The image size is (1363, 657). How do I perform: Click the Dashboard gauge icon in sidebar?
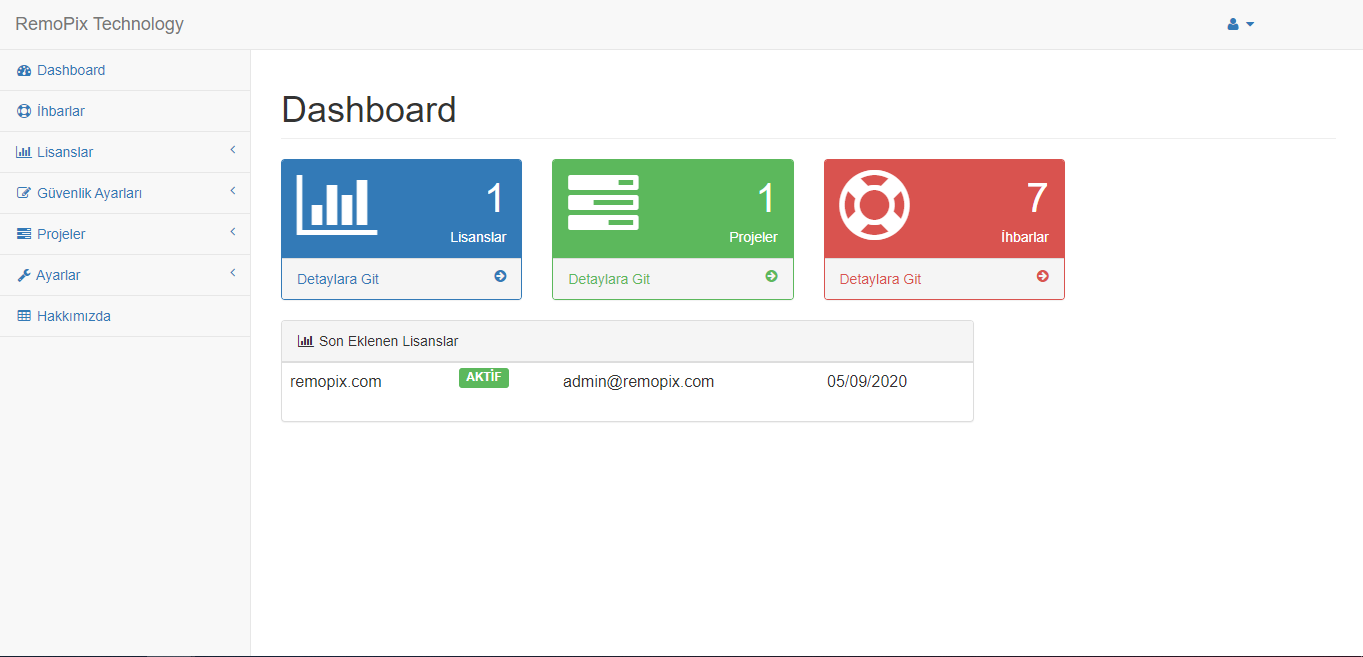[x=24, y=71]
